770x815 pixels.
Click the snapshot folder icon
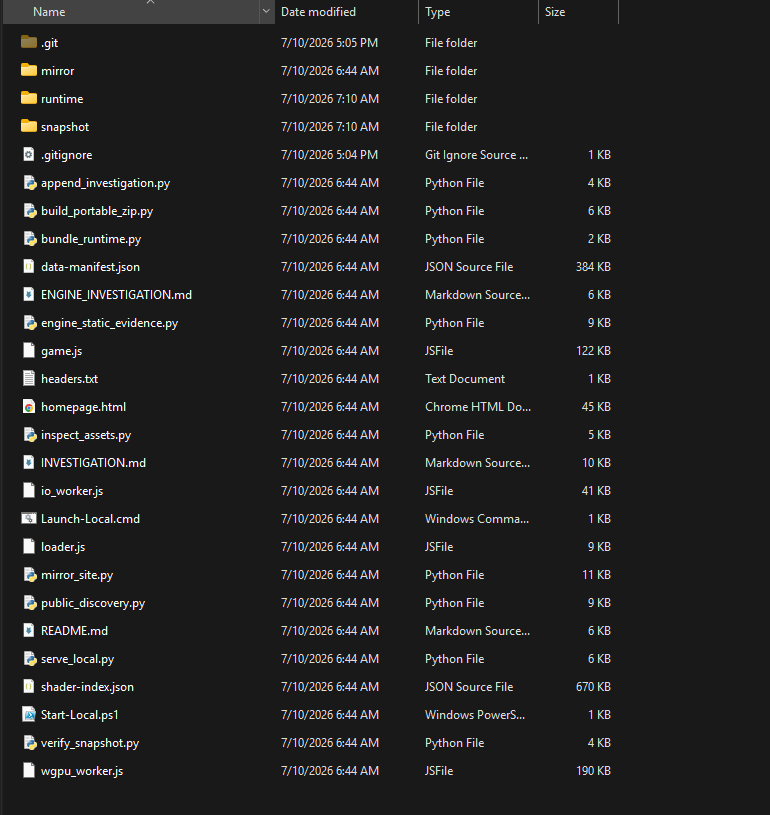(x=29, y=126)
